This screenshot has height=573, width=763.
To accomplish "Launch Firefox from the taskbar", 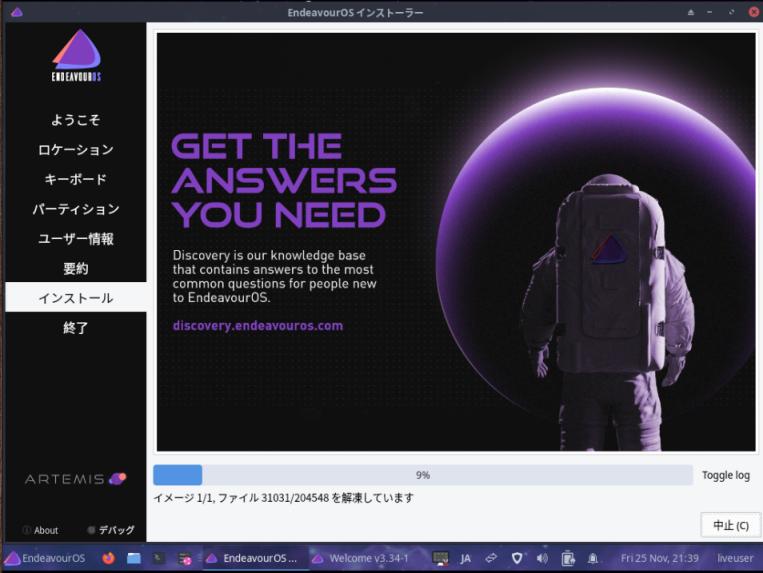I will [108, 558].
